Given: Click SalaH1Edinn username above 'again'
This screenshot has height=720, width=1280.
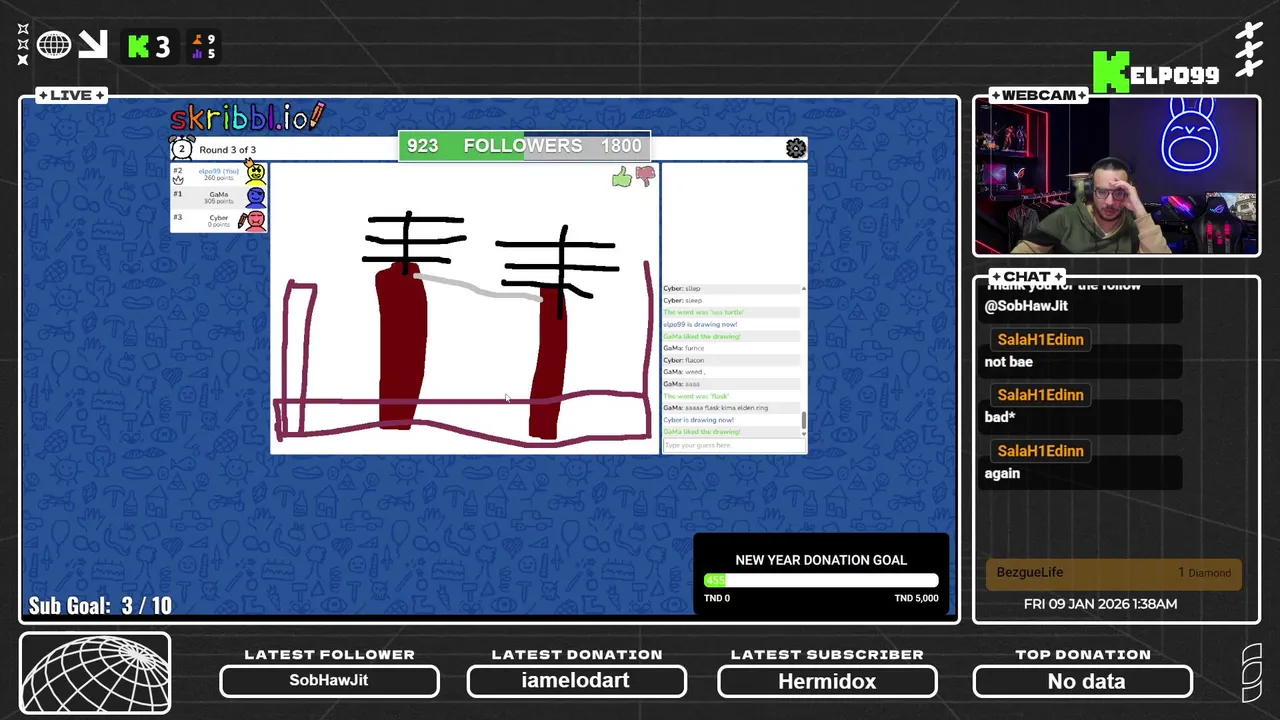Looking at the screenshot, I should click(1040, 451).
